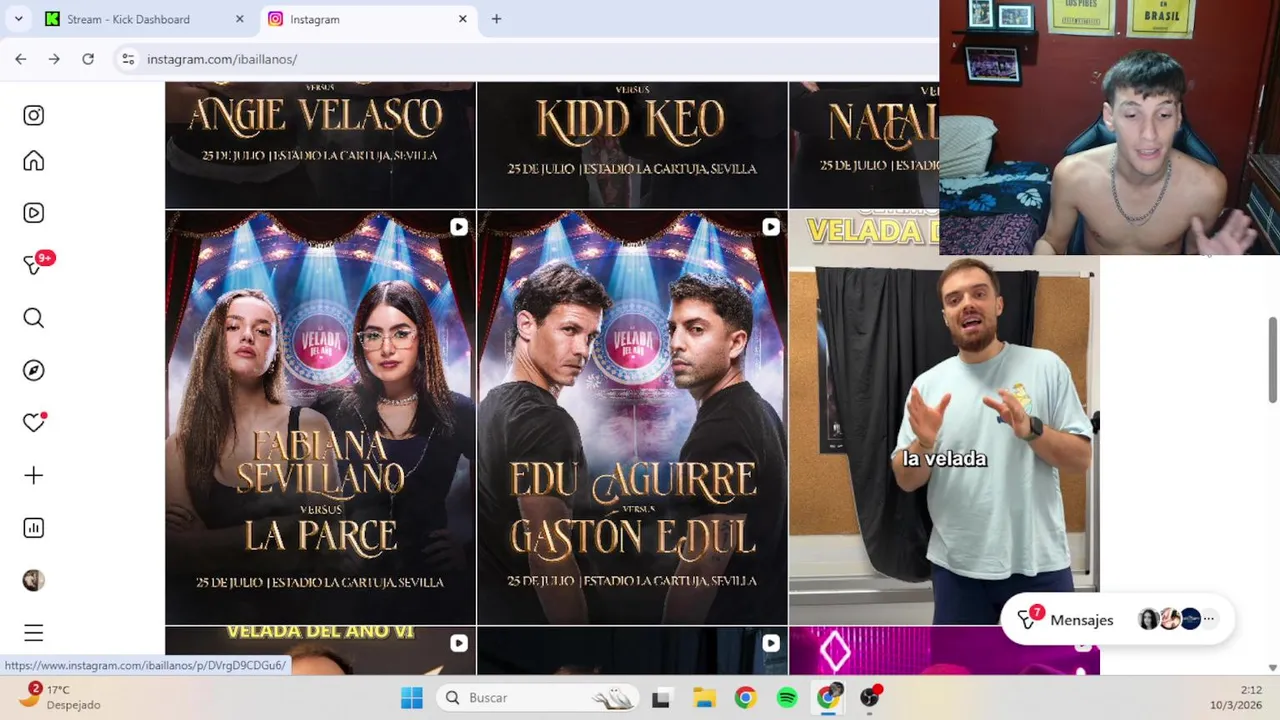This screenshot has height=720, width=1280.
Task: Open the pink diamond reel thumbnail
Action: click(944, 651)
